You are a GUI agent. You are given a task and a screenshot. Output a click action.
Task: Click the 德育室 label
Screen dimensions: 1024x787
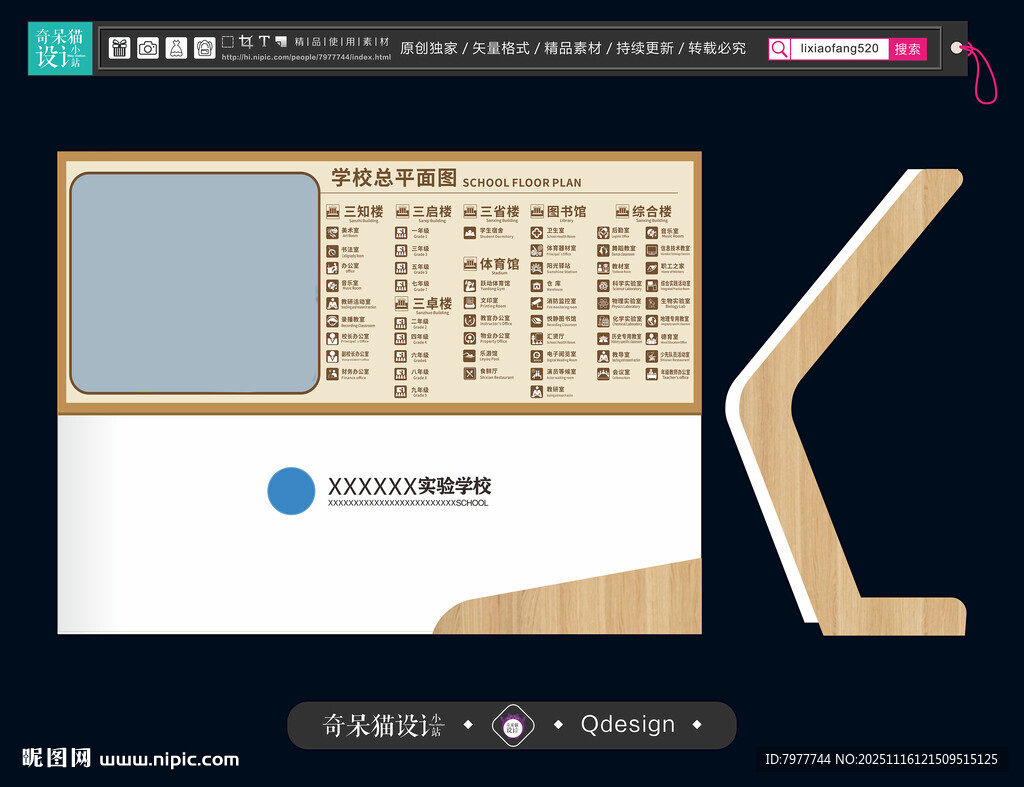pyautogui.click(x=669, y=336)
